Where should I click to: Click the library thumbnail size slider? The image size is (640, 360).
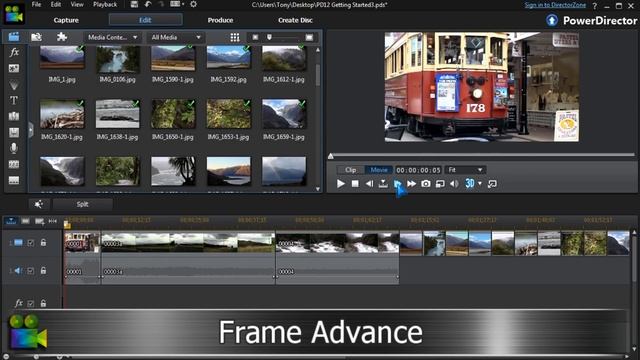point(269,38)
